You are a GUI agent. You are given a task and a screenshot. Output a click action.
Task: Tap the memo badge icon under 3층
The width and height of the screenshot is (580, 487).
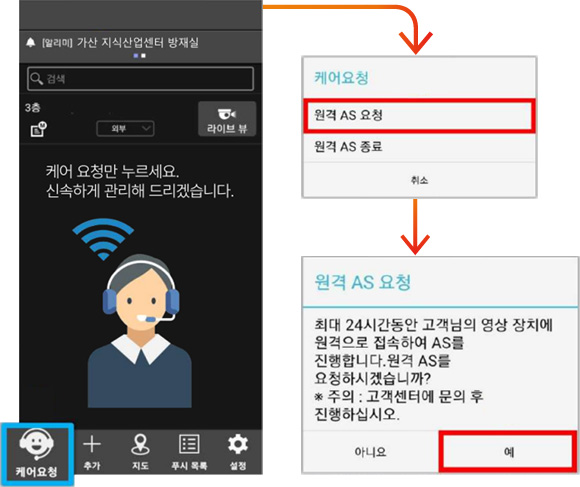(38, 129)
